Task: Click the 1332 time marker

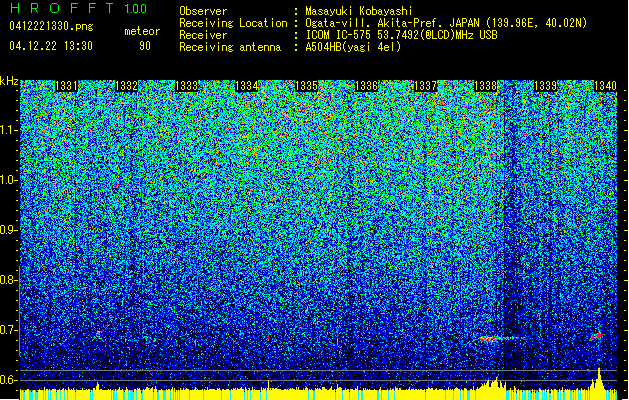Action: pos(126,86)
